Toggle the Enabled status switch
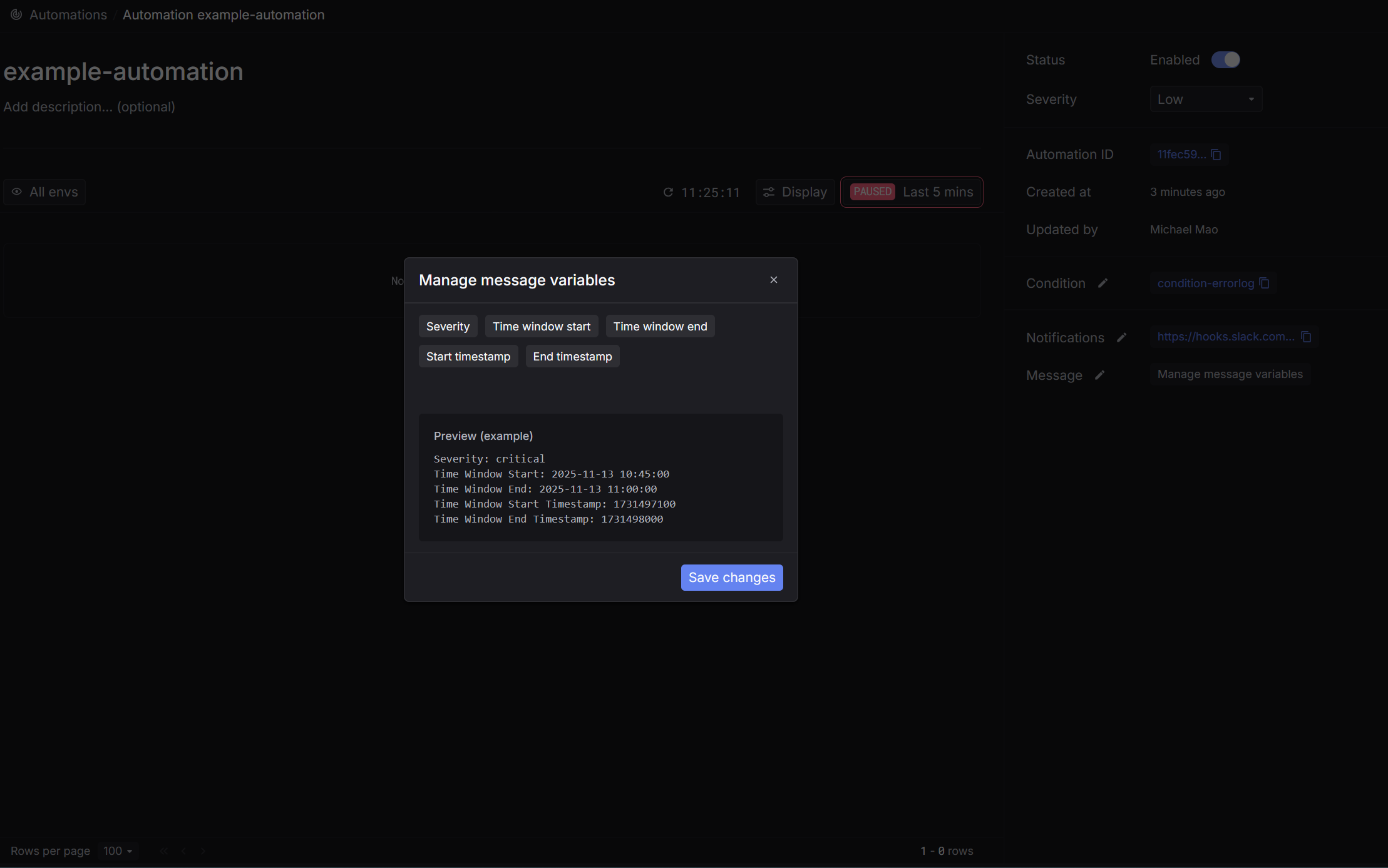Screen dimensions: 1388x868 1225,60
